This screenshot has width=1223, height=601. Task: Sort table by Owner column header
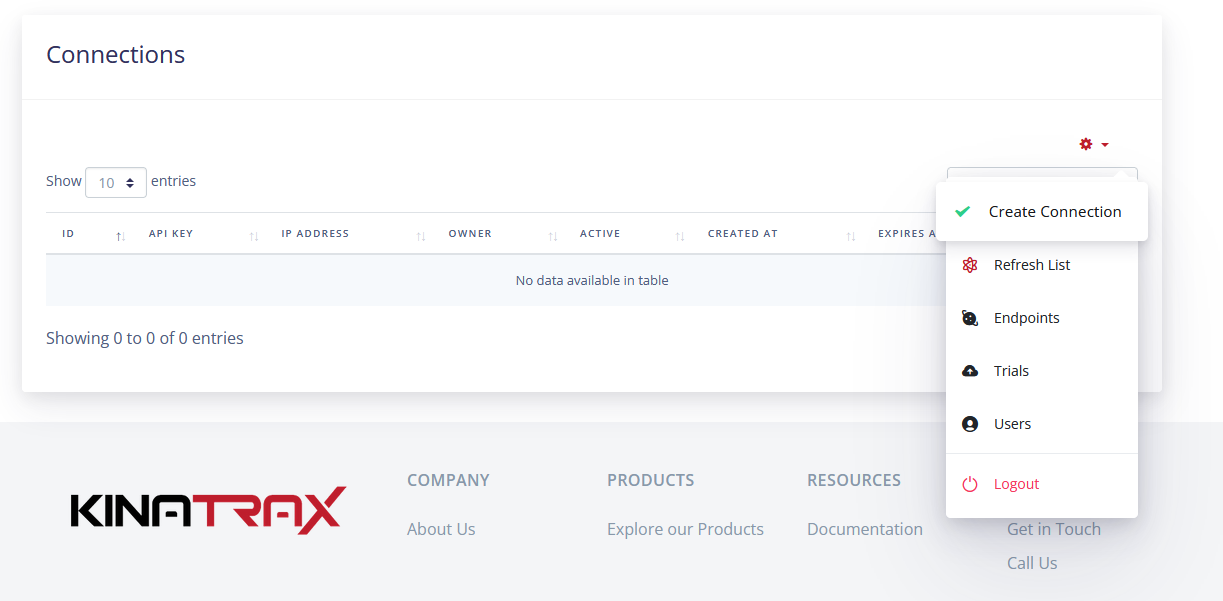470,234
